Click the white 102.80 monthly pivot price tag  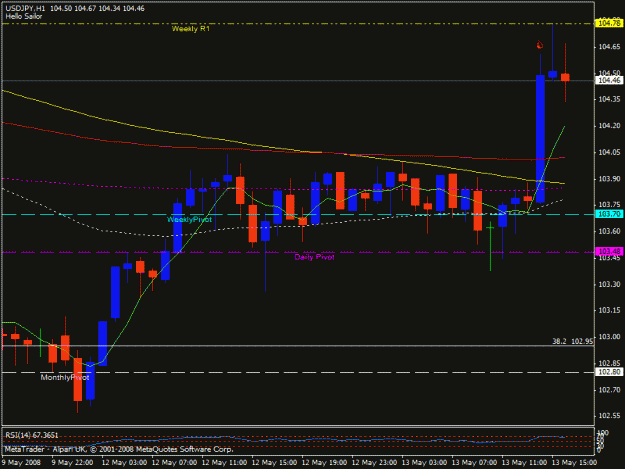(x=609, y=372)
